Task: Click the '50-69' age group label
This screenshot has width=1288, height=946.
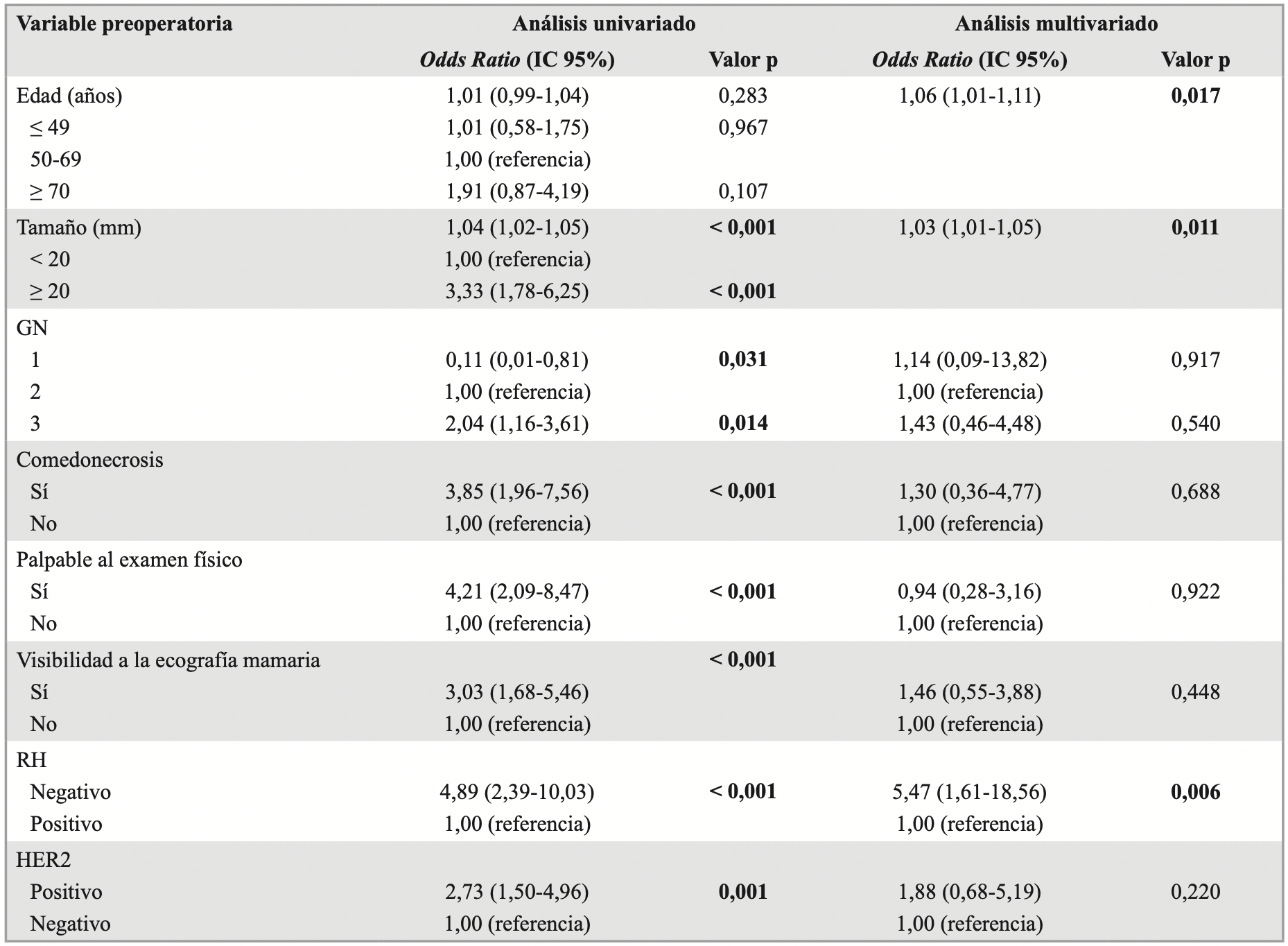Action: point(55,160)
